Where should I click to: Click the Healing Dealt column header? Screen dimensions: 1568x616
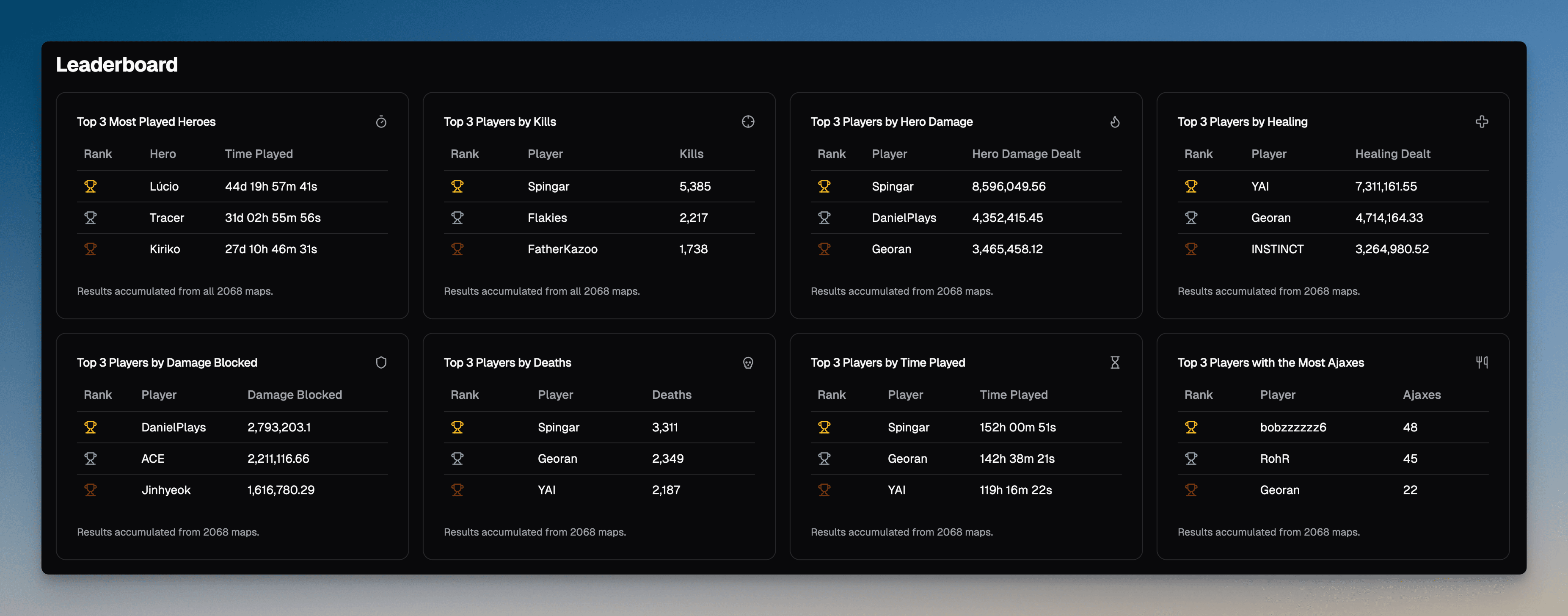pos(1393,154)
